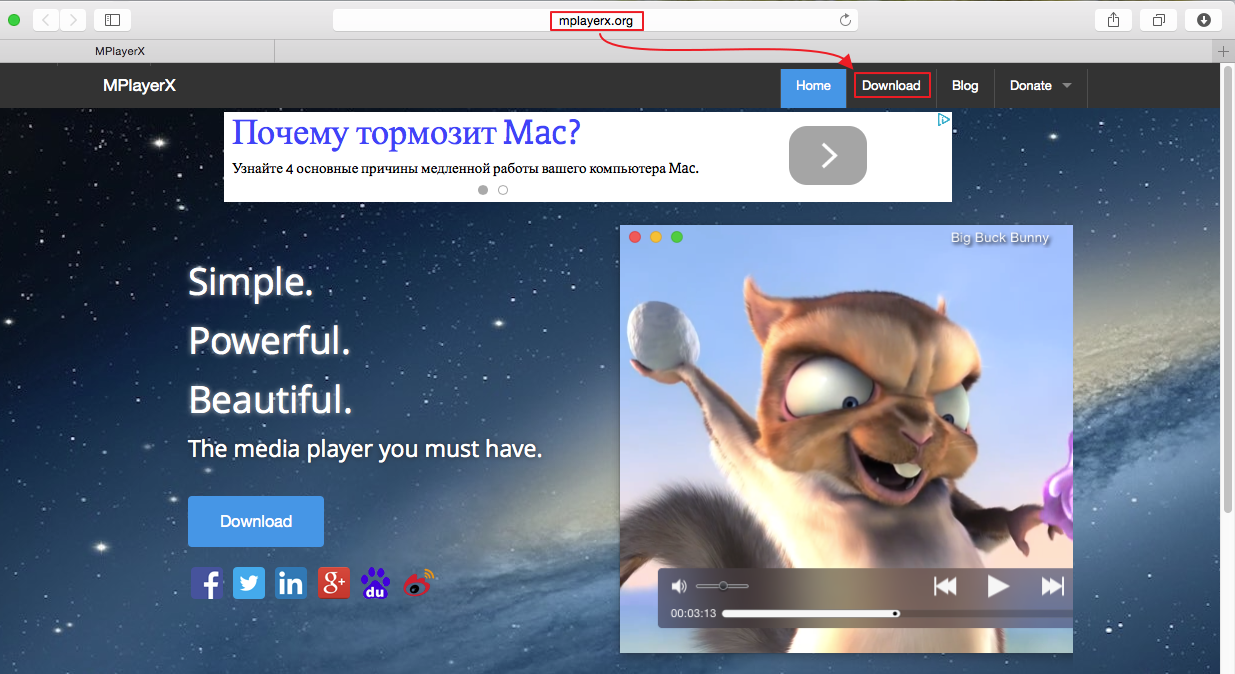Click the mplayerx.org address bar
This screenshot has height=674, width=1235.
tap(596, 20)
